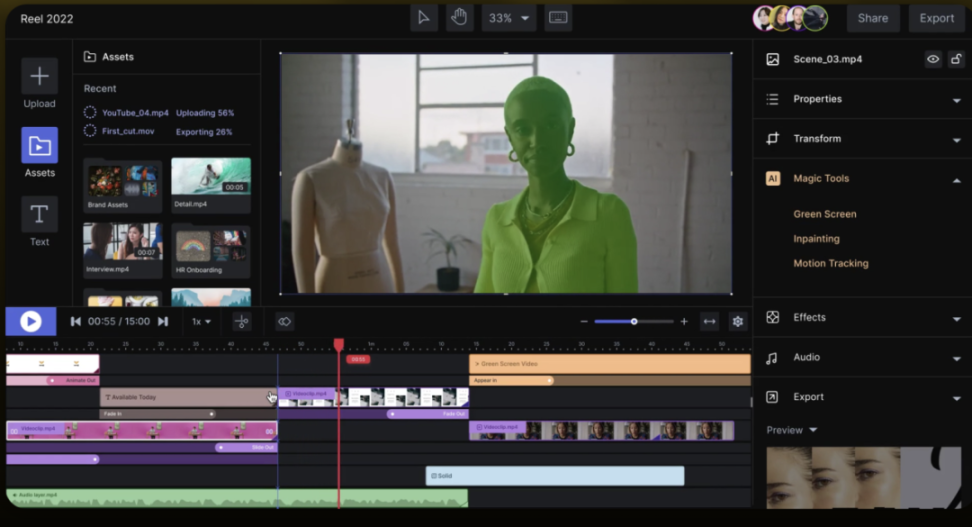Toggle visibility eye for Scene_03.mp4

(x=932, y=59)
